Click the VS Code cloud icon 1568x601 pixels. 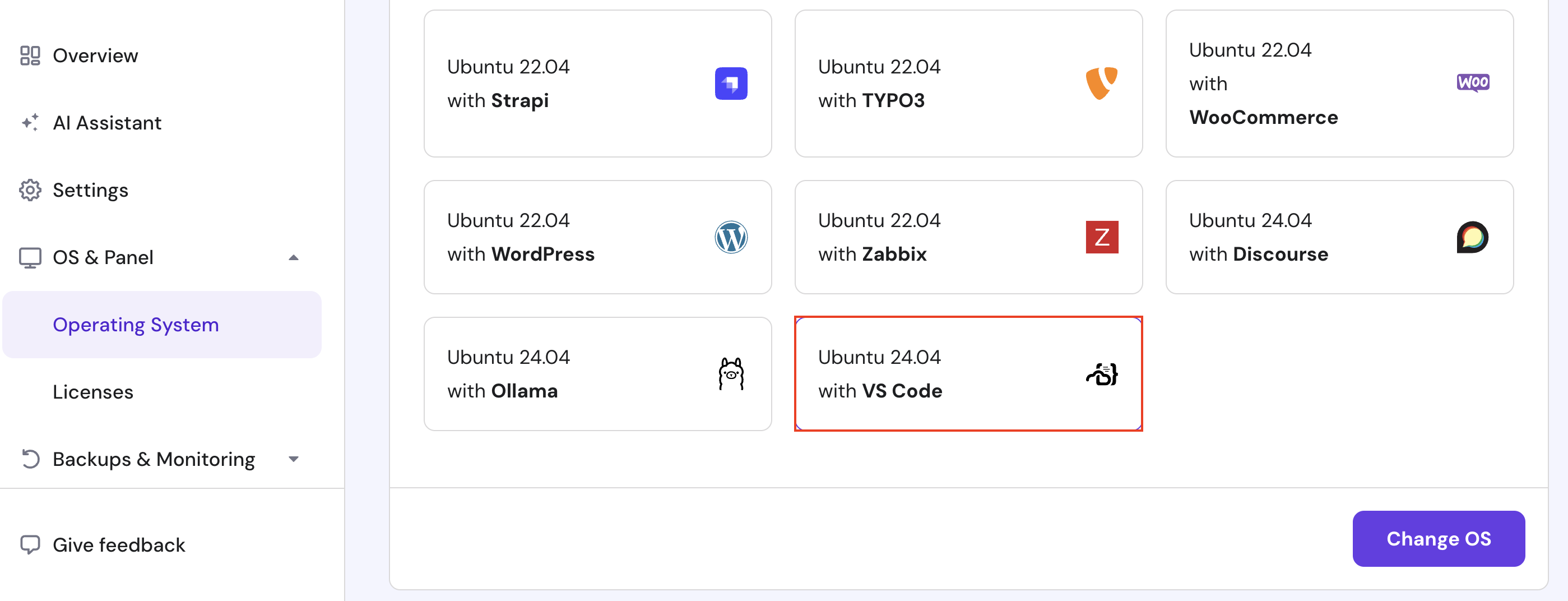point(1101,374)
